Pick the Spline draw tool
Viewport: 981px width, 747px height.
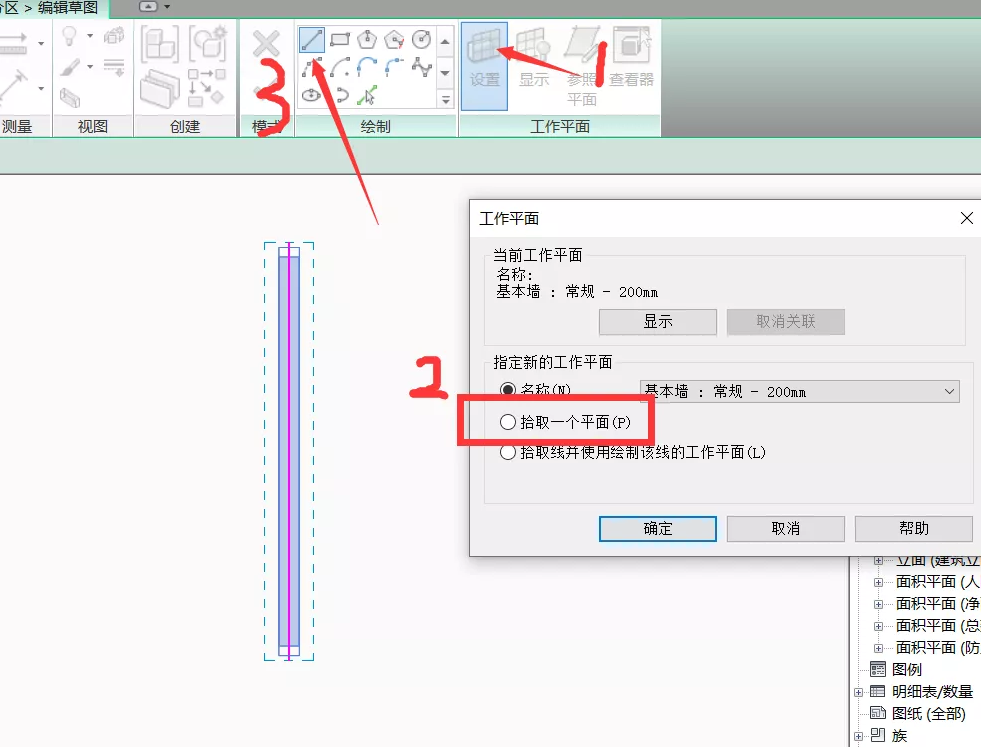pos(421,68)
